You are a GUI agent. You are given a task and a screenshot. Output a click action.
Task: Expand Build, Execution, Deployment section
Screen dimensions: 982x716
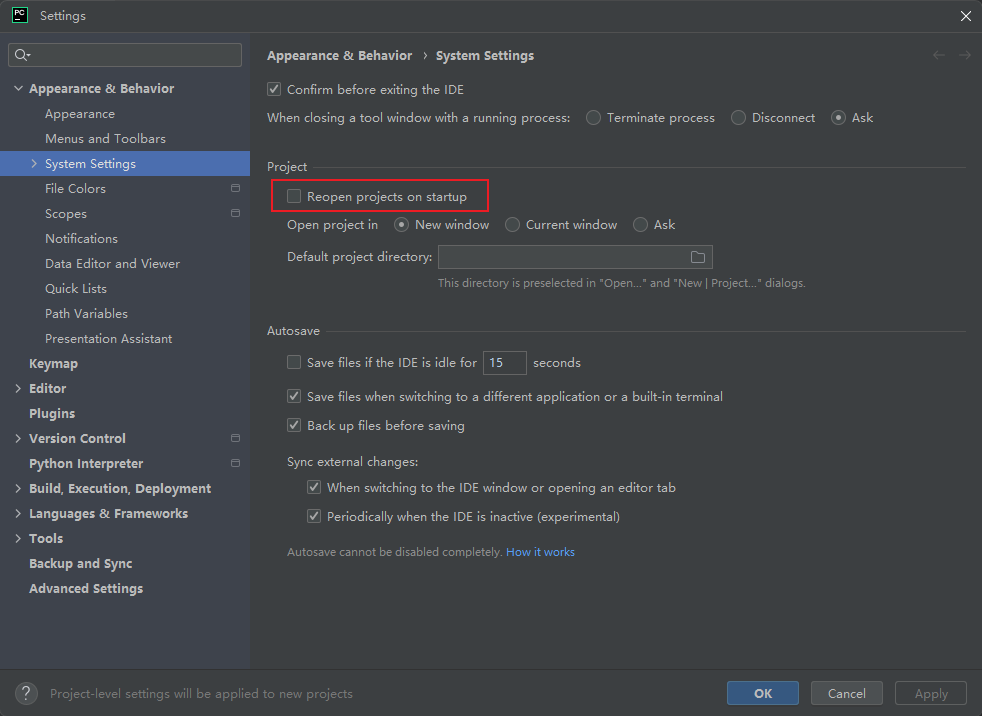18,488
